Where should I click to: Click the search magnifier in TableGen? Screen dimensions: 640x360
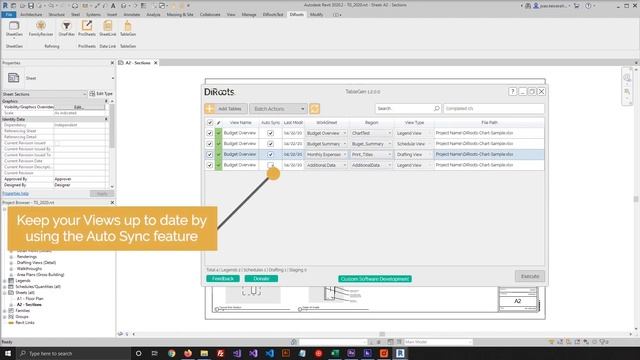(x=436, y=109)
